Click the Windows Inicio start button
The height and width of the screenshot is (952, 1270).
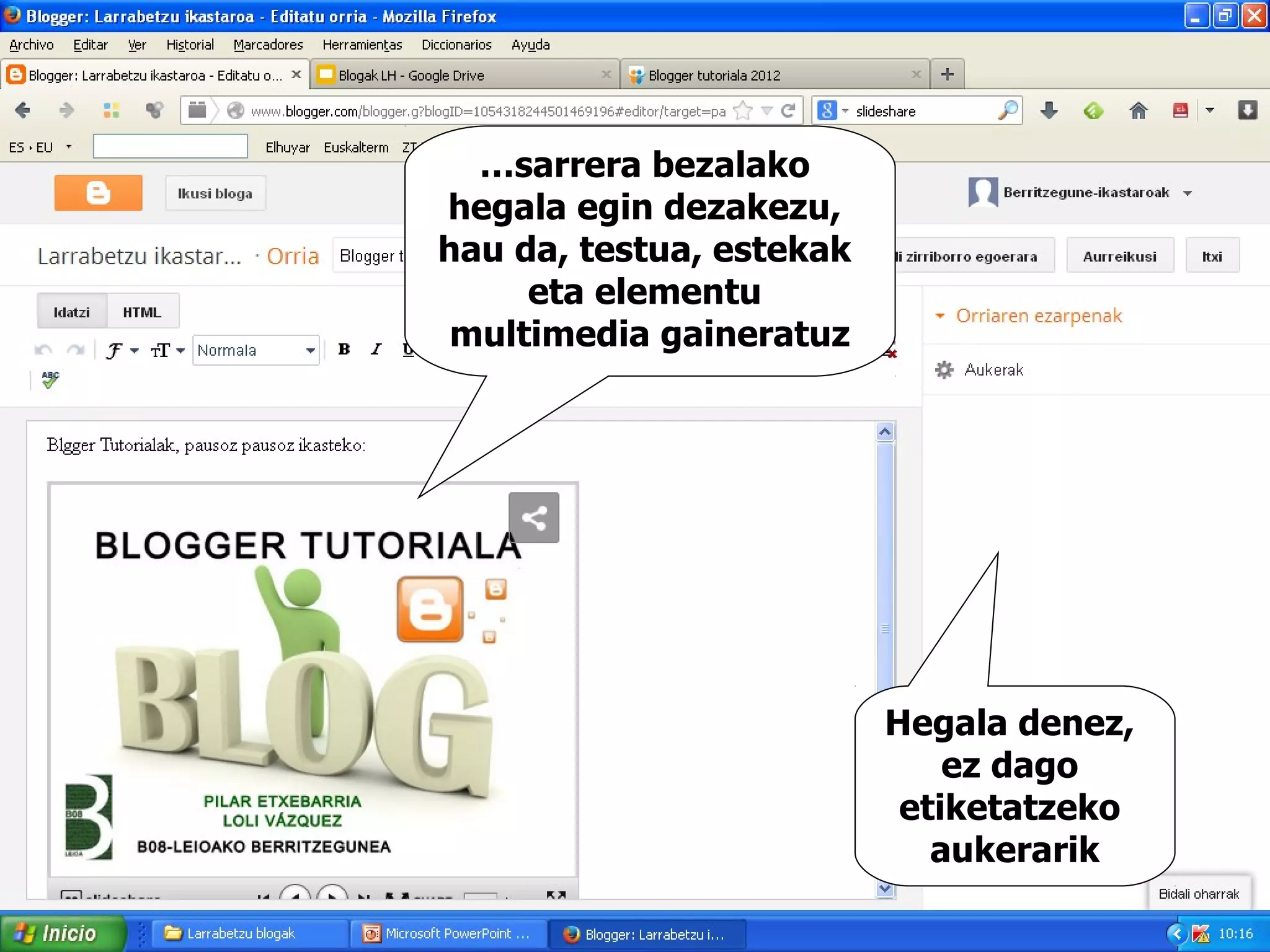[63, 933]
